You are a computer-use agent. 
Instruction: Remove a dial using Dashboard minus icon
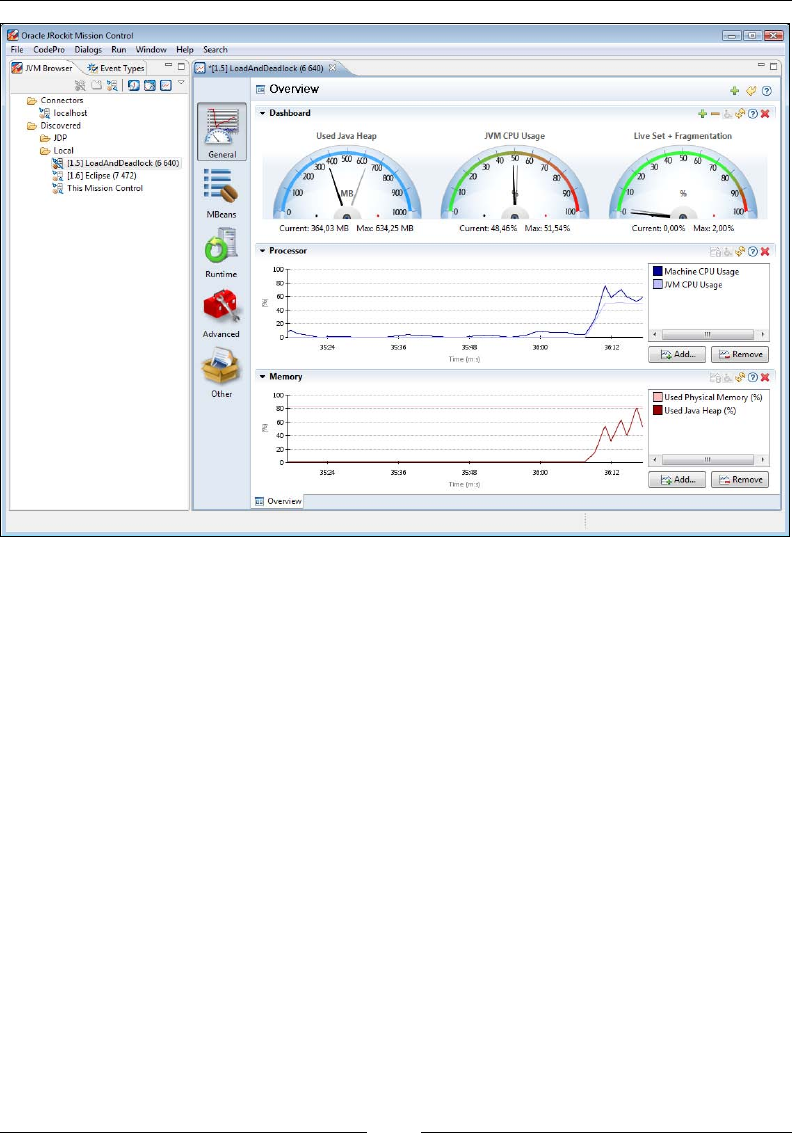click(715, 114)
